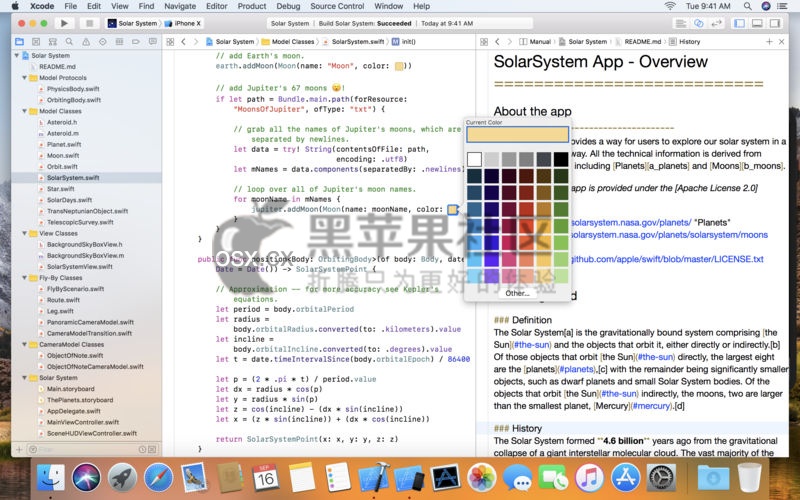Image resolution: width=800 pixels, height=500 pixels.
Task: Toggle the Debug area visibility
Action: (757, 23)
